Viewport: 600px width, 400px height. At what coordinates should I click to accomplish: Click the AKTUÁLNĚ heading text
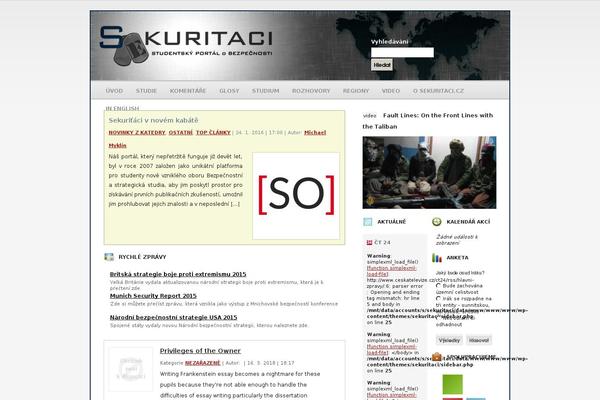[391, 222]
